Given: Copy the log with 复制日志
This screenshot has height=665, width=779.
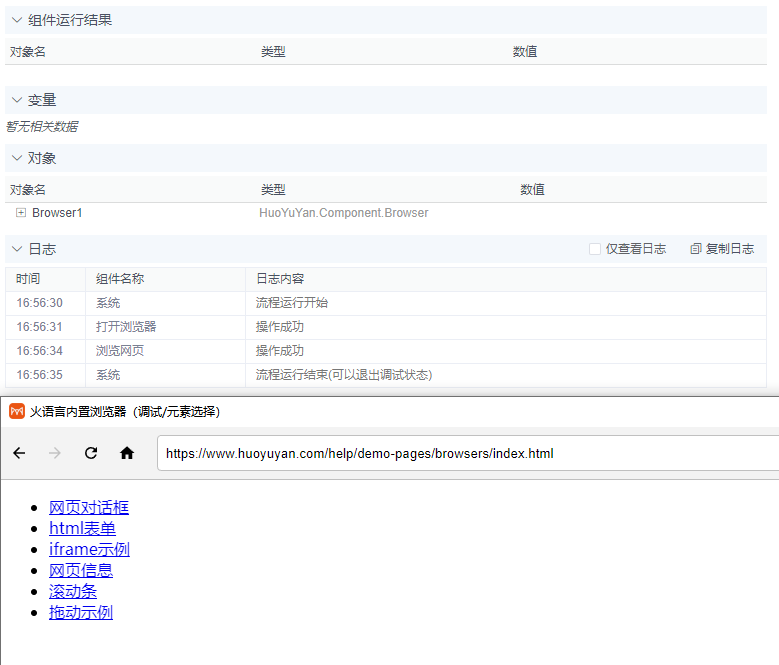Looking at the screenshot, I should click(x=722, y=249).
